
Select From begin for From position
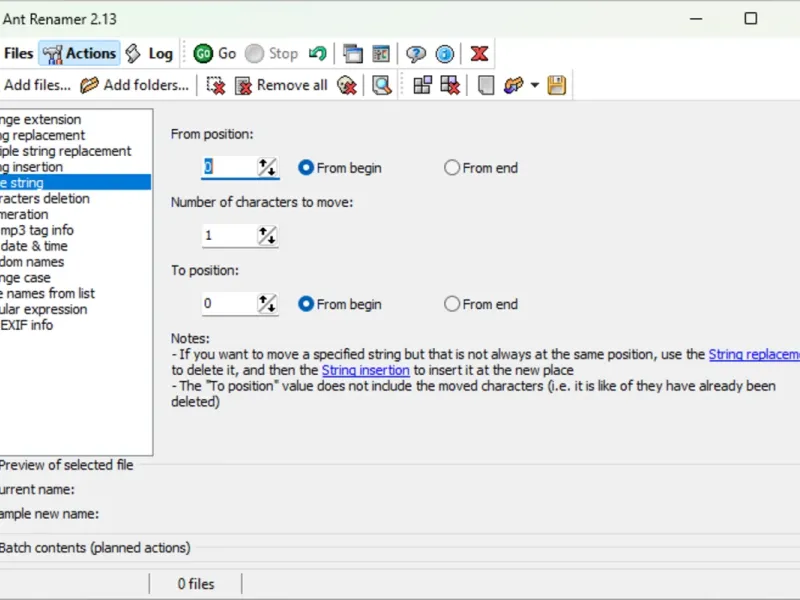[340, 168]
